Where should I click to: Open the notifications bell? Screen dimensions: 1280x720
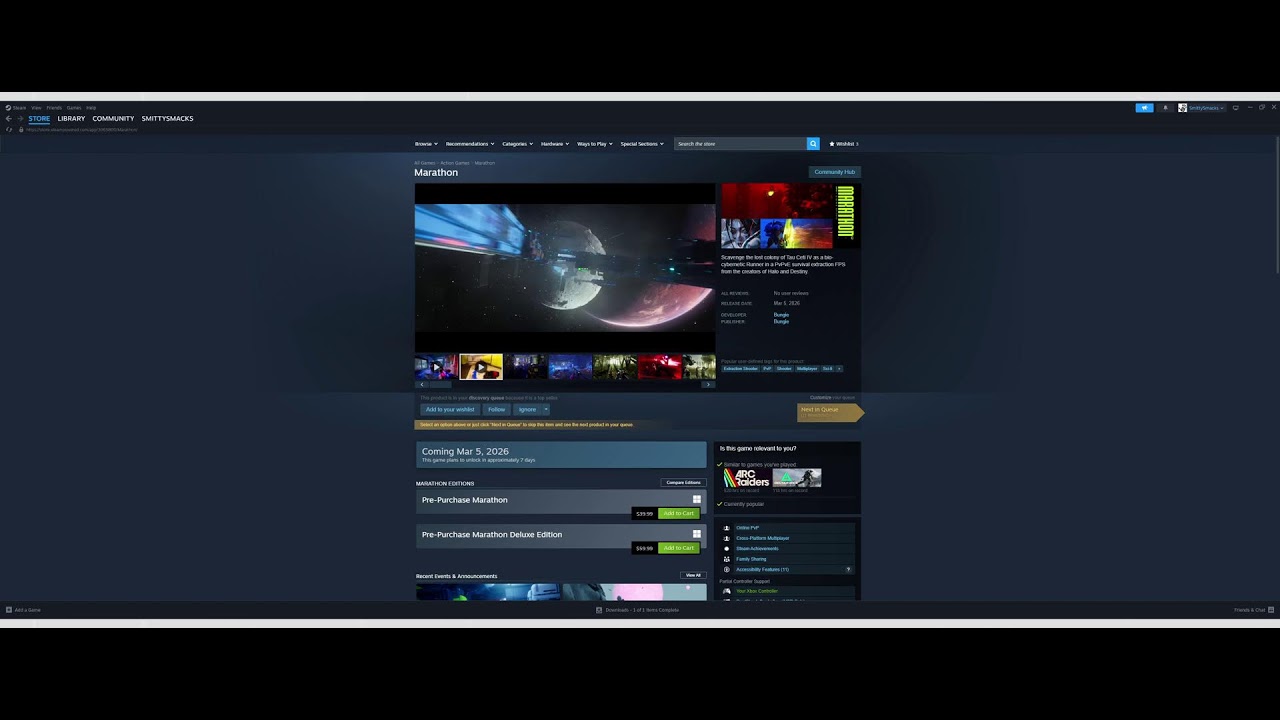click(1165, 108)
